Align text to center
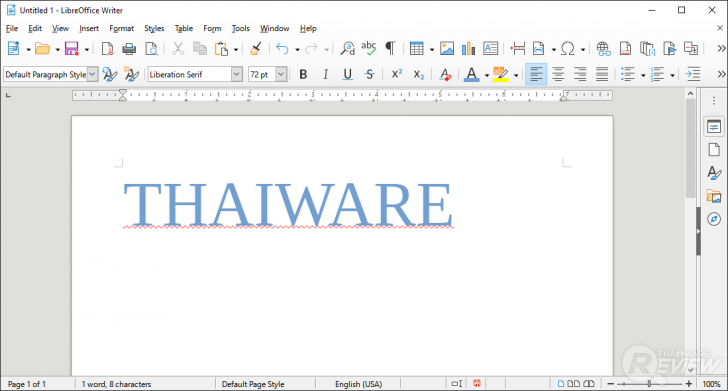728x391 pixels. 558,74
